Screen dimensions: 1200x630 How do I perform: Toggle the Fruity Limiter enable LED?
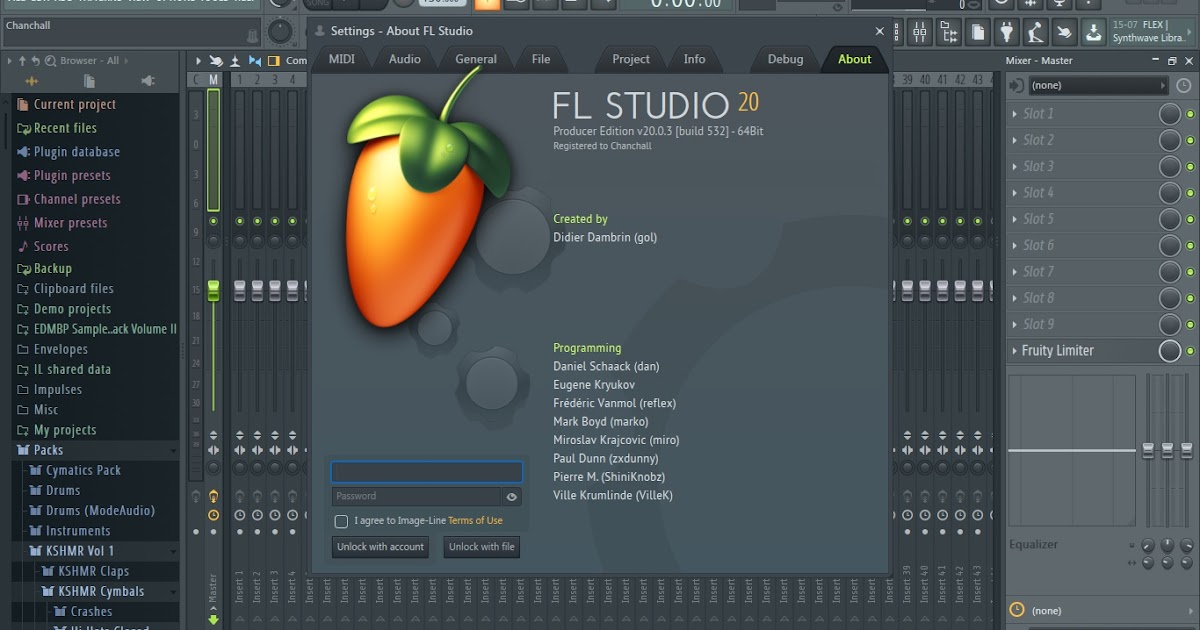pos(1190,351)
